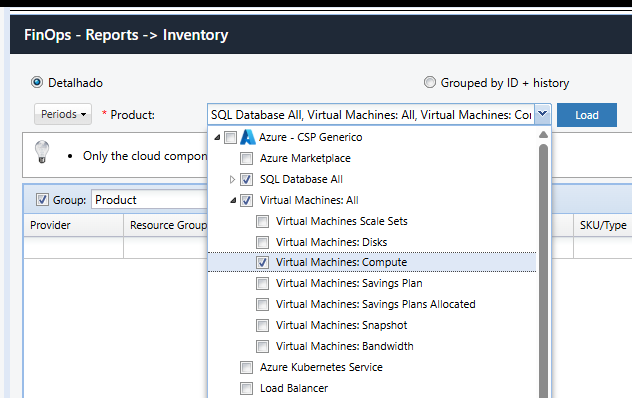The height and width of the screenshot is (398, 632).
Task: Select 'Virtual Machines: Compute' label
Action: coord(341,263)
